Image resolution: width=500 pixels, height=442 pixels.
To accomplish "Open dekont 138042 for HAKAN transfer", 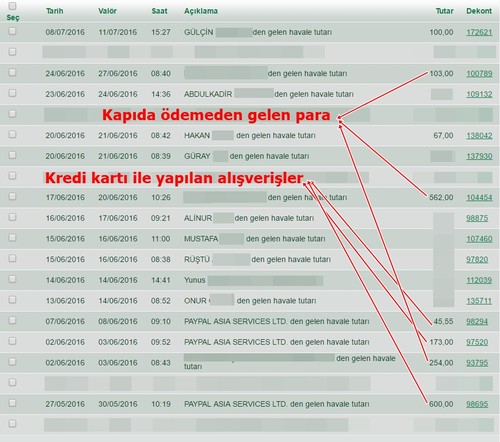I will point(479,136).
